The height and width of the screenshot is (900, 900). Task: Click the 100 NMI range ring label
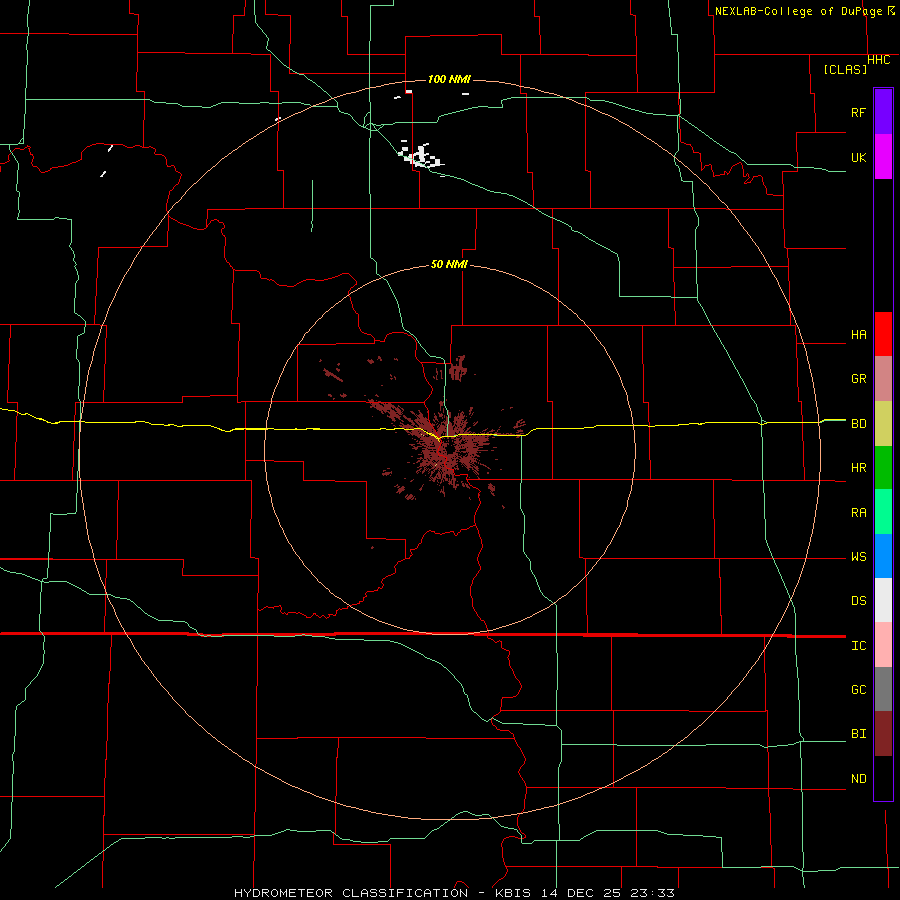[449, 79]
